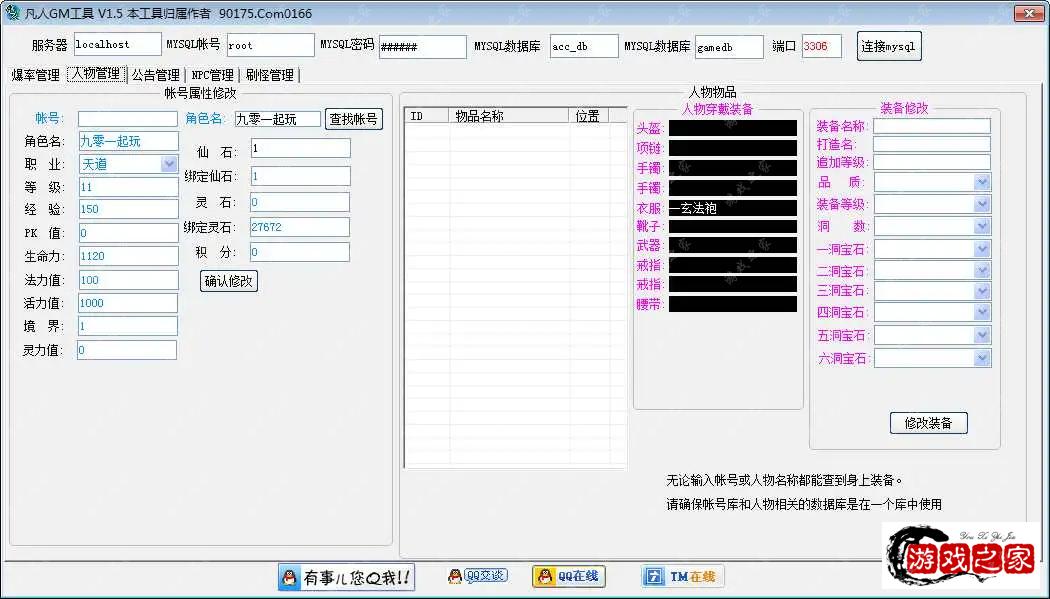Click the GM tool icon in the title bar

pos(11,12)
